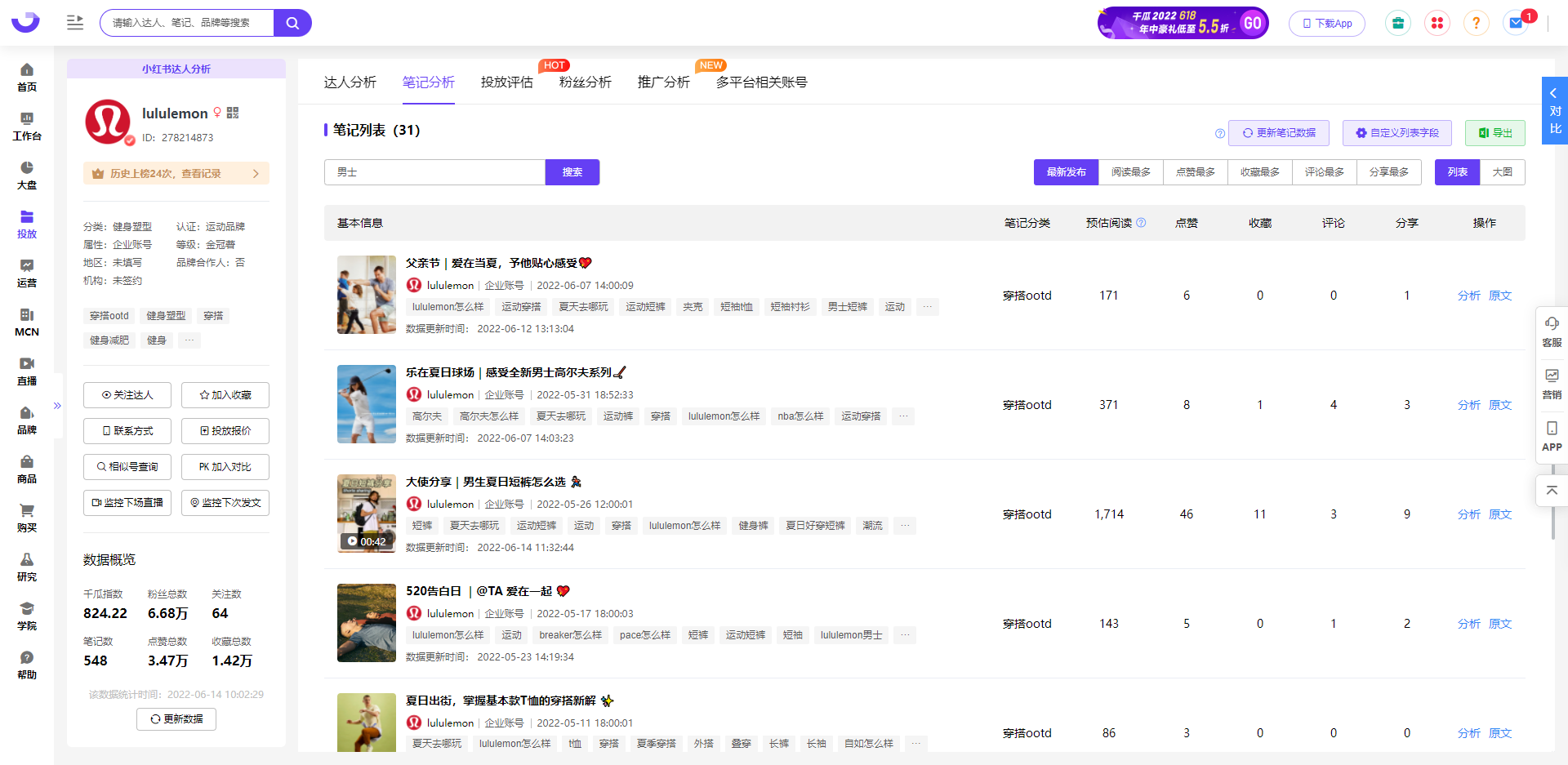Image resolution: width=1568 pixels, height=765 pixels.
Task: Sort notes by 阅读最多
Action: (1130, 172)
